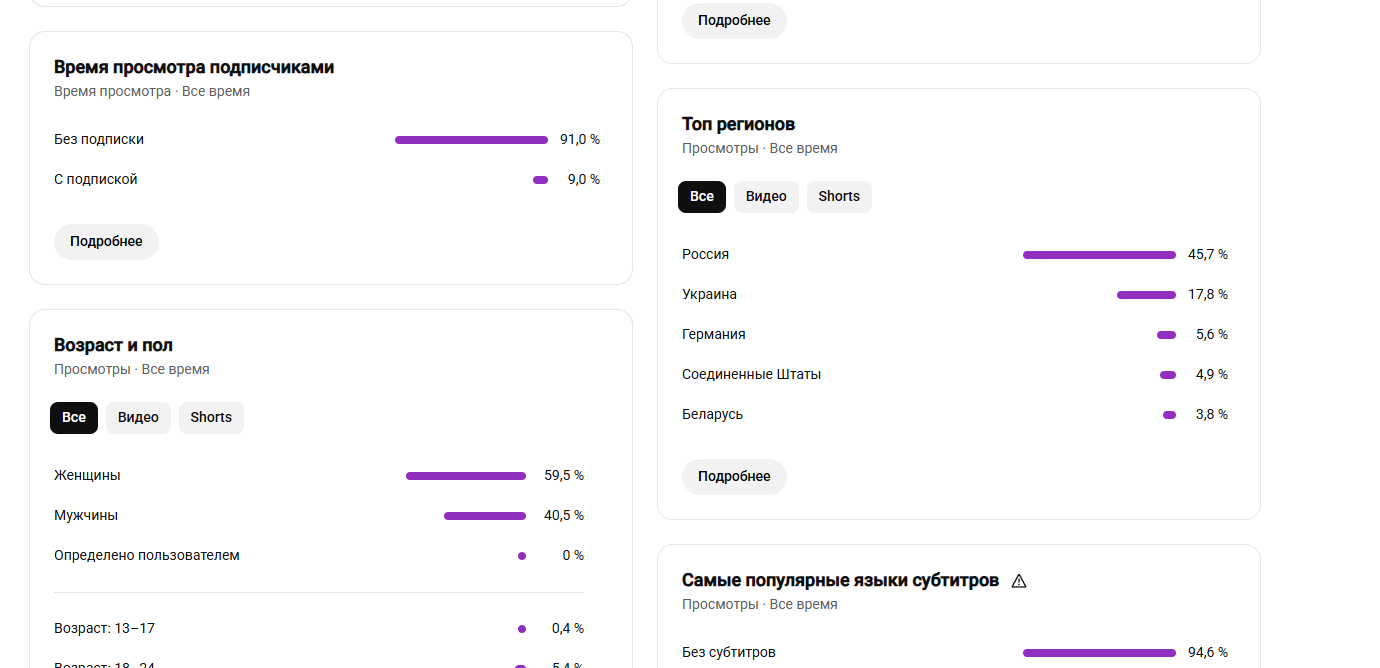Click the Украина region row bar

(1146, 295)
